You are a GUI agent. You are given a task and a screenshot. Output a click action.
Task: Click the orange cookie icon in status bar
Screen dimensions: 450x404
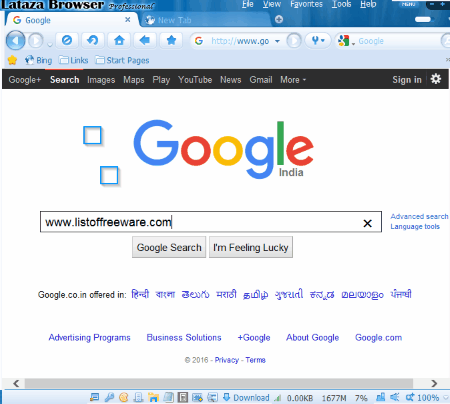click(124, 397)
